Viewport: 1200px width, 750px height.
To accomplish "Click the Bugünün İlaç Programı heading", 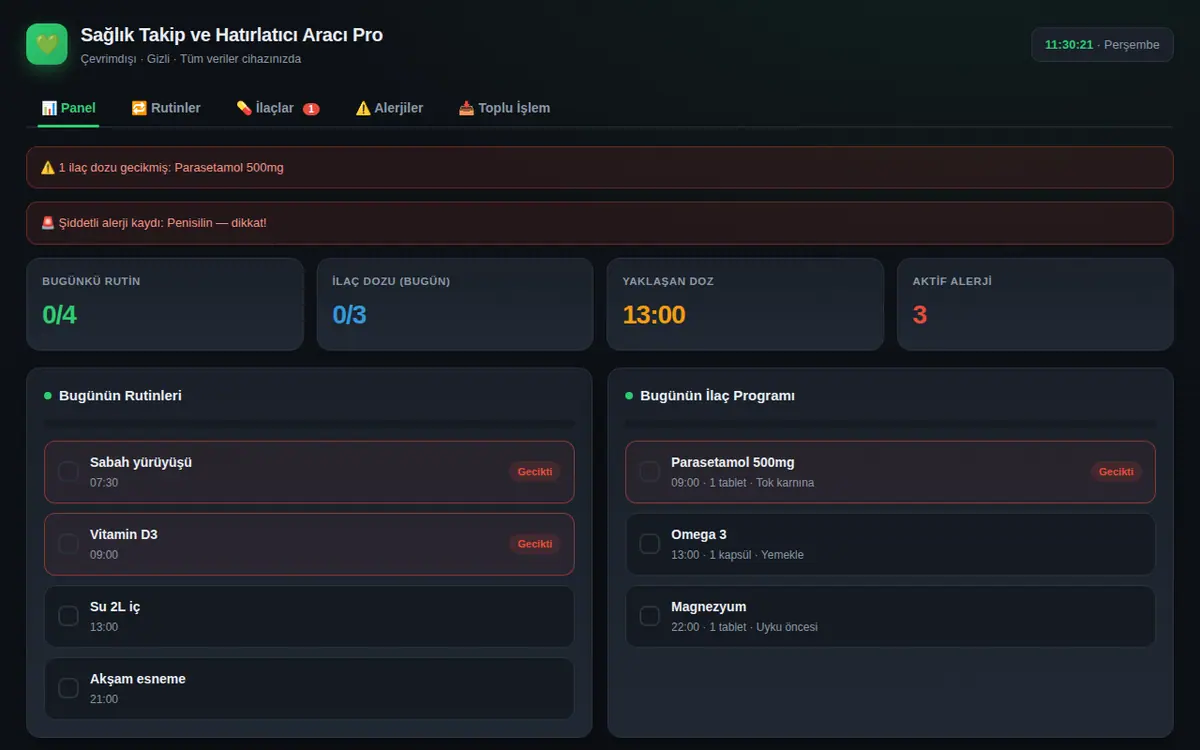I will point(717,396).
